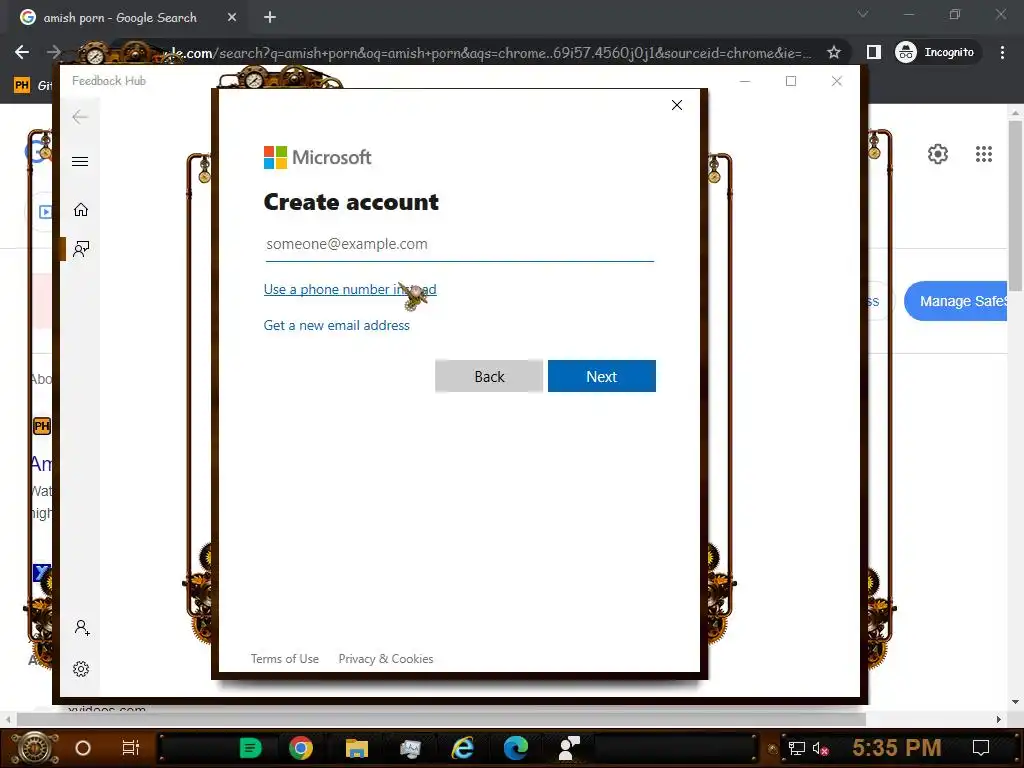This screenshot has width=1024, height=768.
Task: Minimize the Feedback Hub window
Action: click(744, 81)
